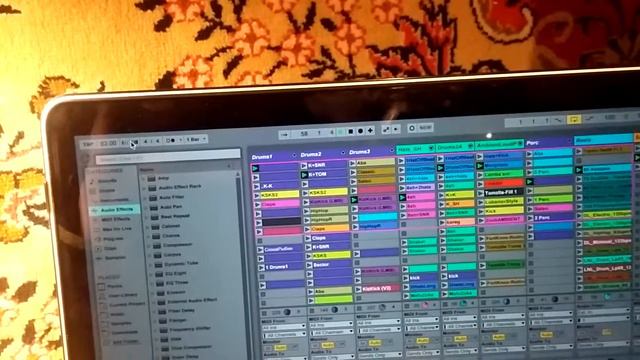
Task: Toggle the yellow loop switch
Action: (x=573, y=120)
